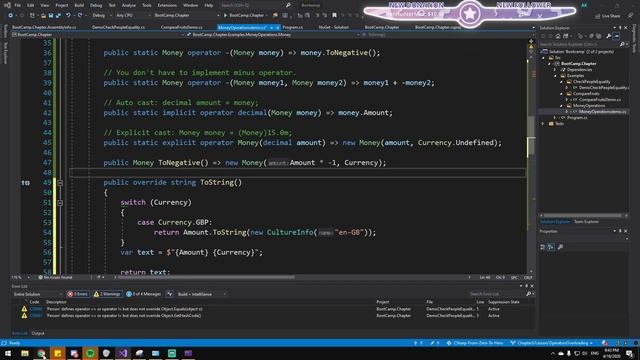Start debugging with the BootCamp.Chapter run button
The width and height of the screenshot is (640, 360).
244,16
